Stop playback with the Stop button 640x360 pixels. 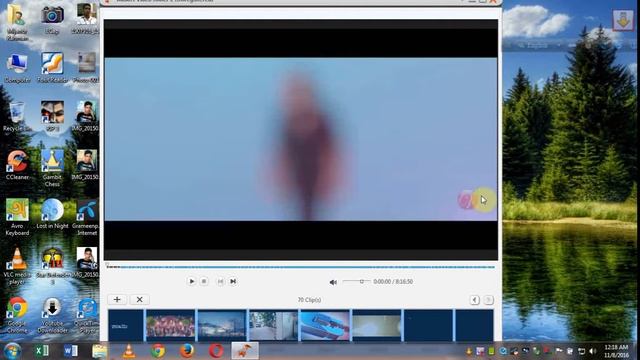click(204, 281)
